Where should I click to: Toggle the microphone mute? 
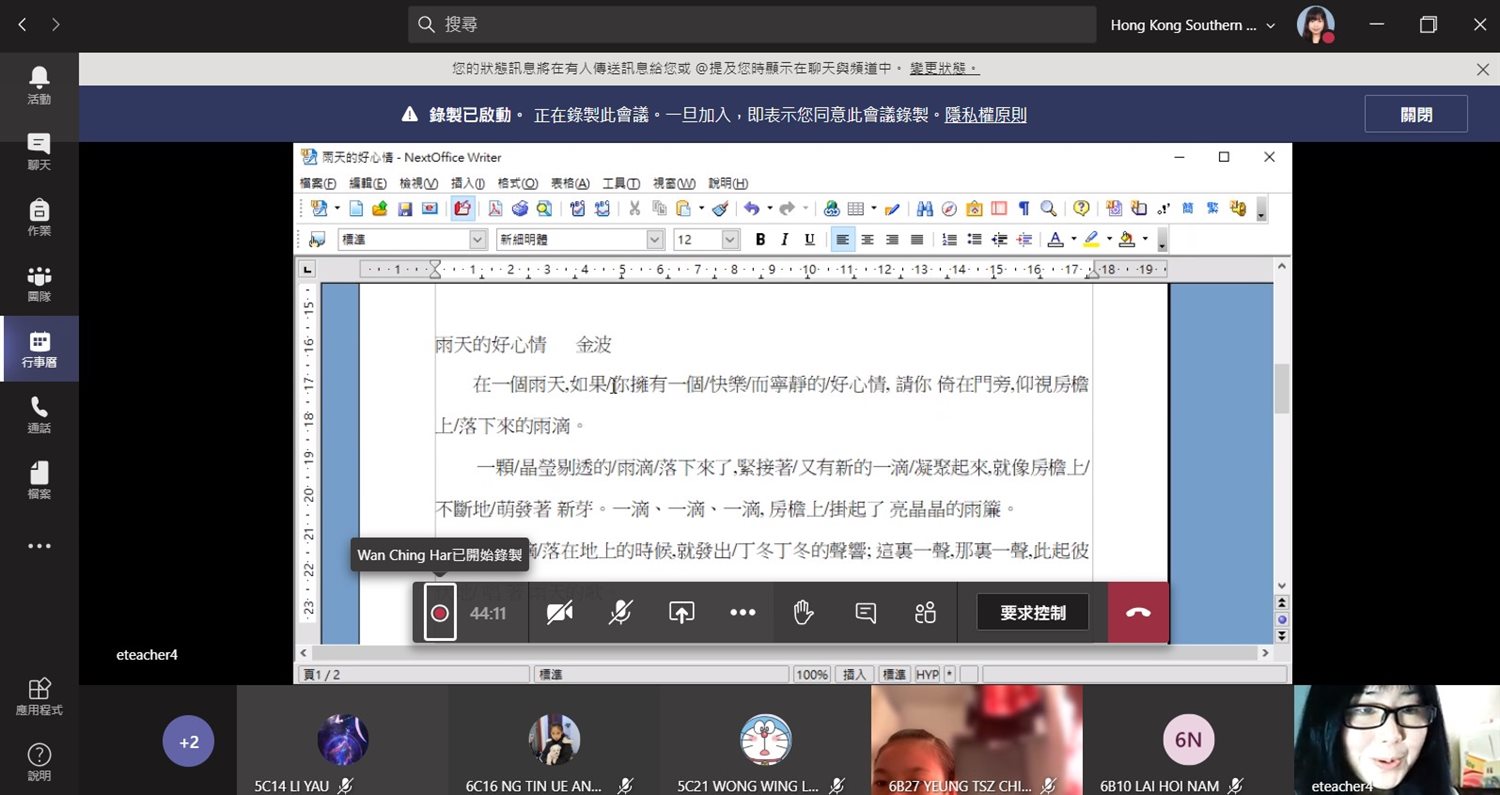pyautogui.click(x=620, y=613)
